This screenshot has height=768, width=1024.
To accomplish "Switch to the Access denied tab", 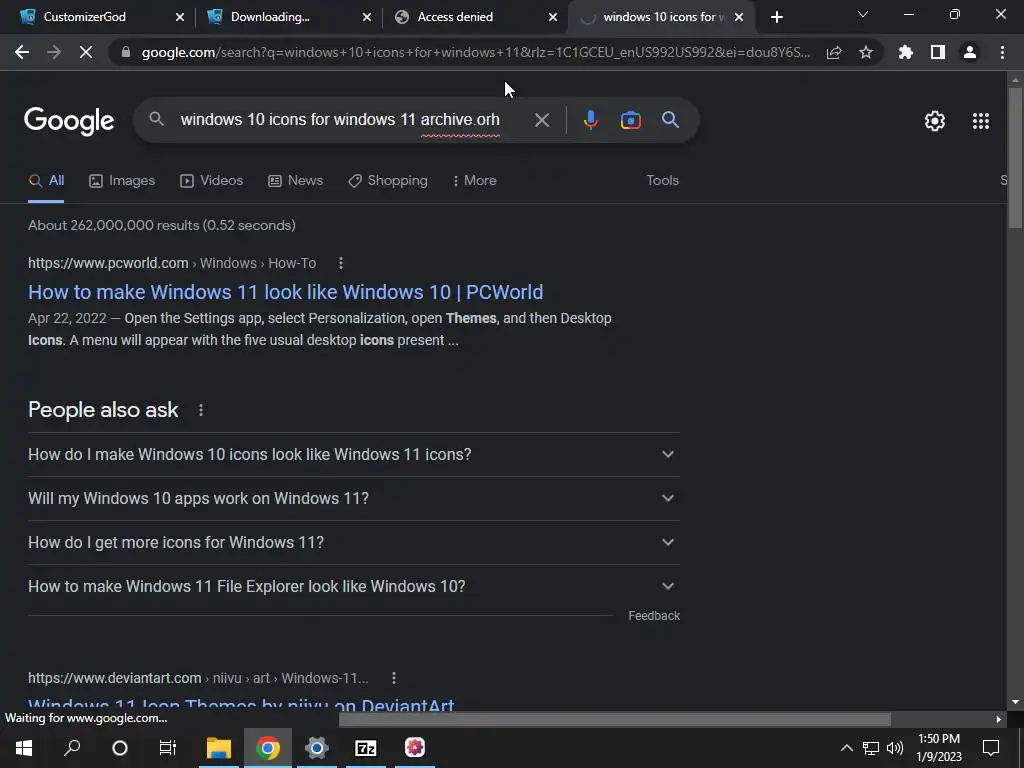I will click(455, 17).
